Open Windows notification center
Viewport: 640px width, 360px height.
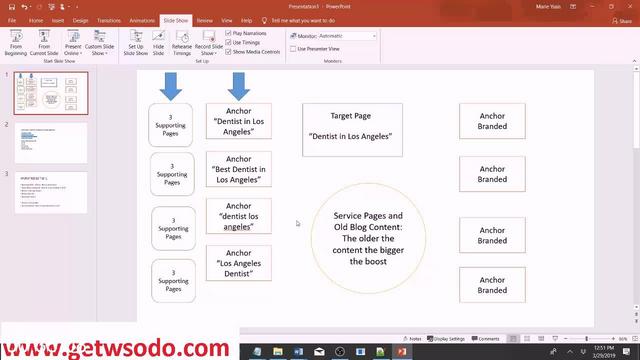627,351
